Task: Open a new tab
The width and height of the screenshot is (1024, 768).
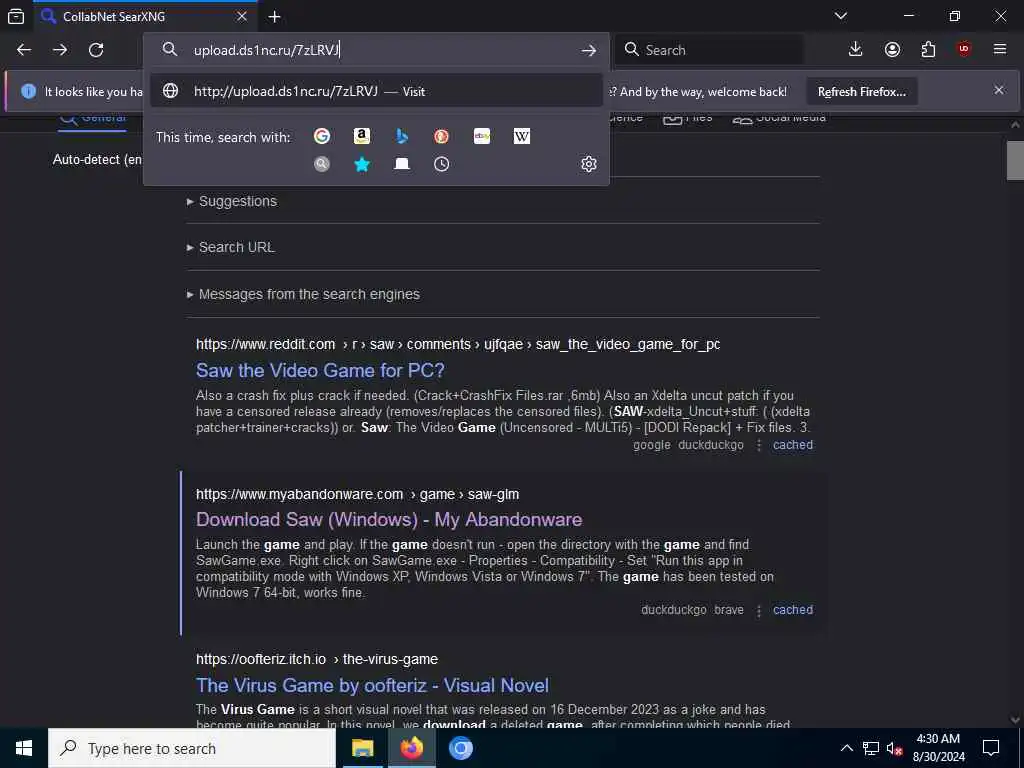Action: coord(275,17)
